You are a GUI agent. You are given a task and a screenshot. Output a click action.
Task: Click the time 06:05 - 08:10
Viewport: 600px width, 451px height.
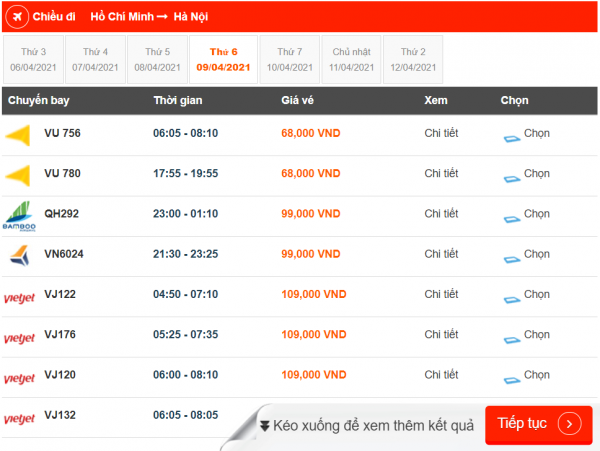pos(186,133)
